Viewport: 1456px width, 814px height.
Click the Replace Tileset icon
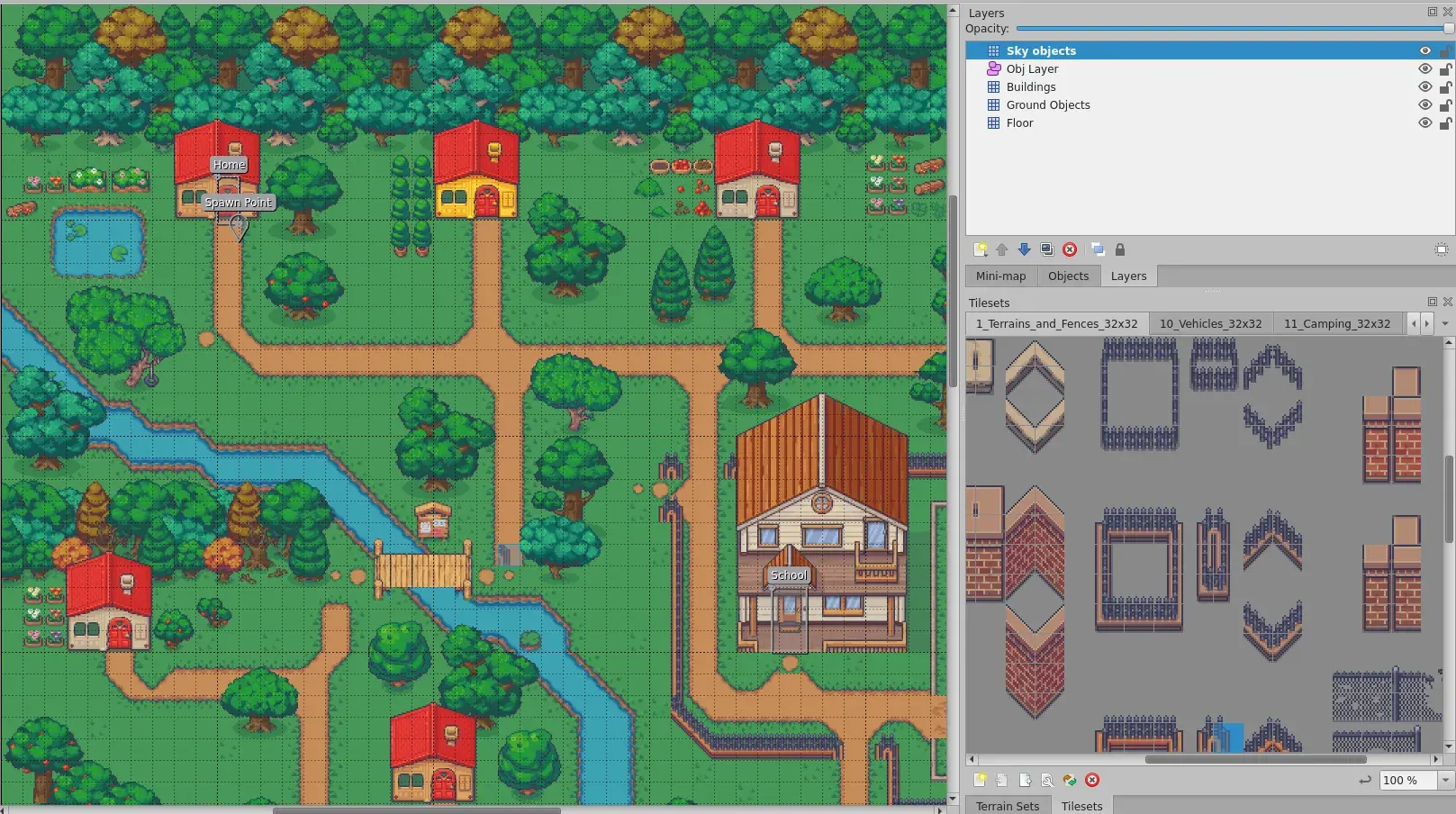tap(1069, 780)
